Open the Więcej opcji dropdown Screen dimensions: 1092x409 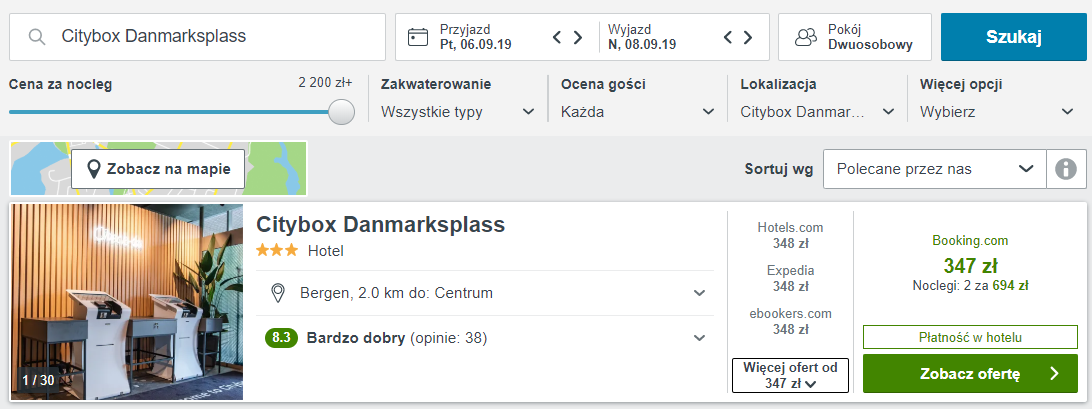pos(997,111)
